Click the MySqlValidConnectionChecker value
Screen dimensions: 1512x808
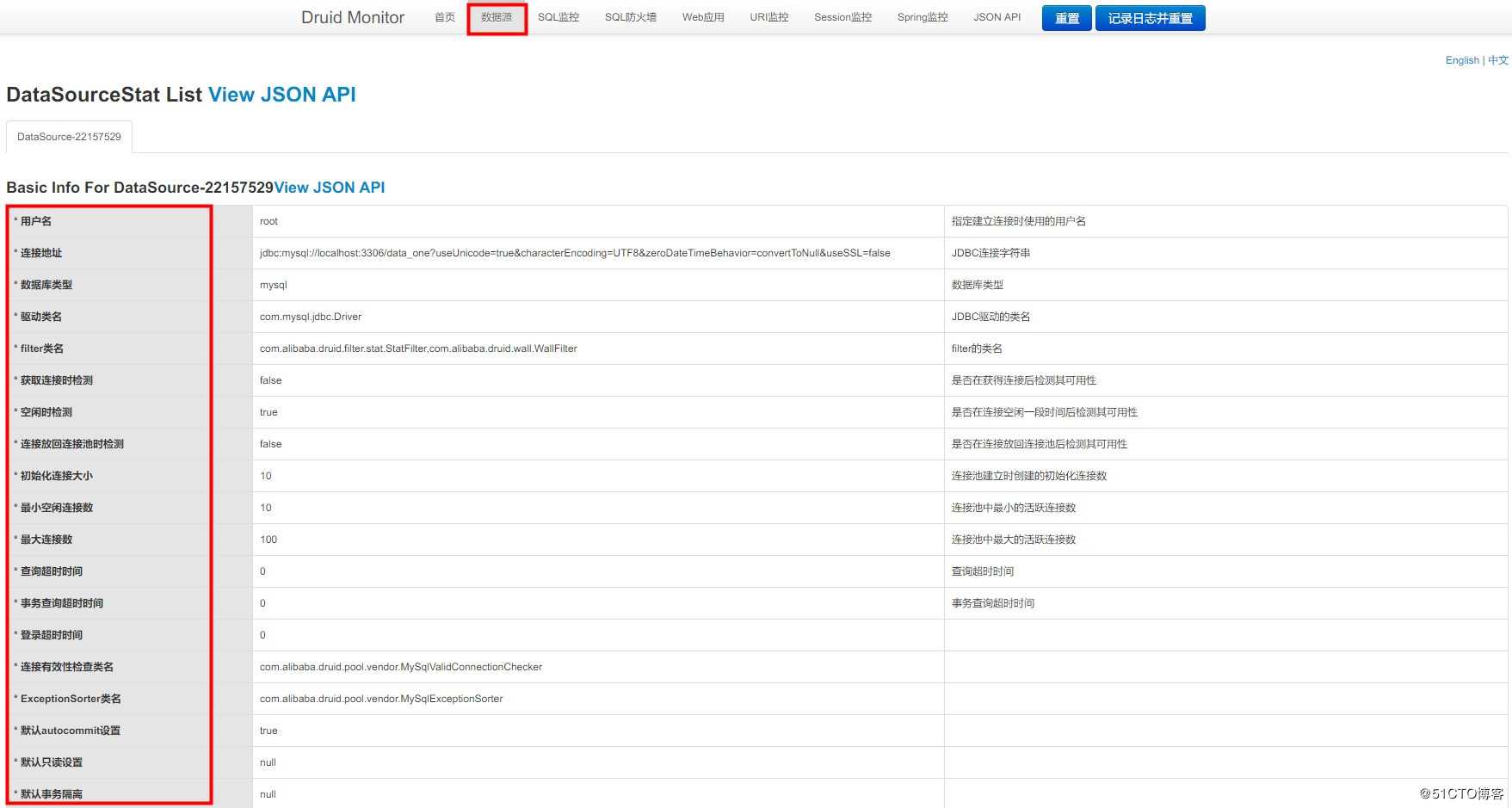coord(401,667)
